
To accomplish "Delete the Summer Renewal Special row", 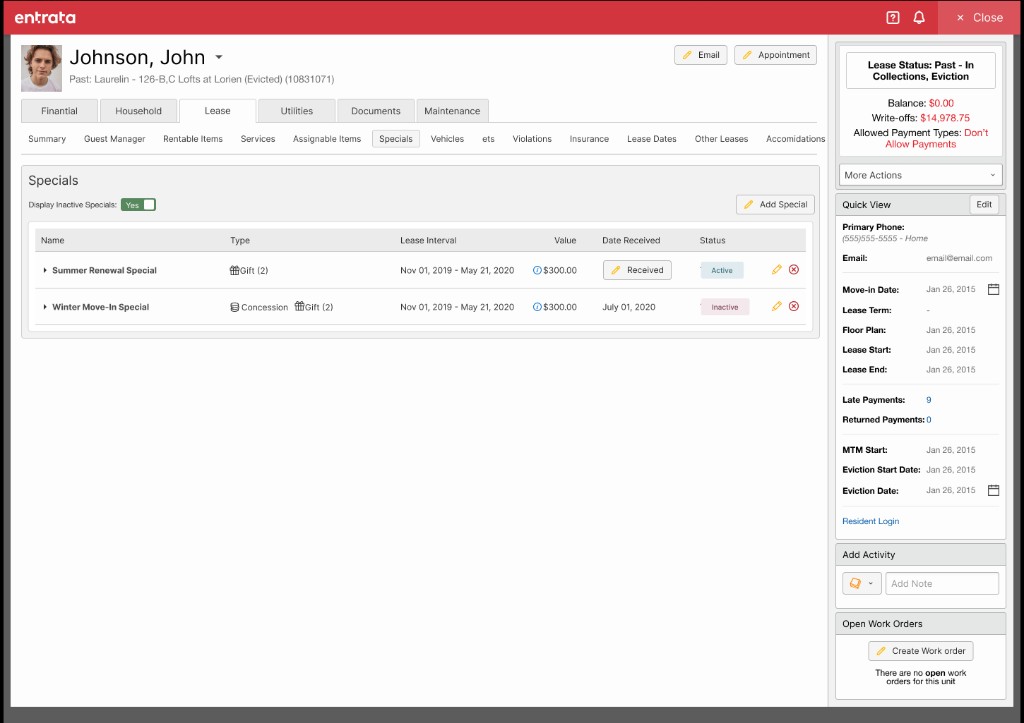I will click(x=794, y=270).
